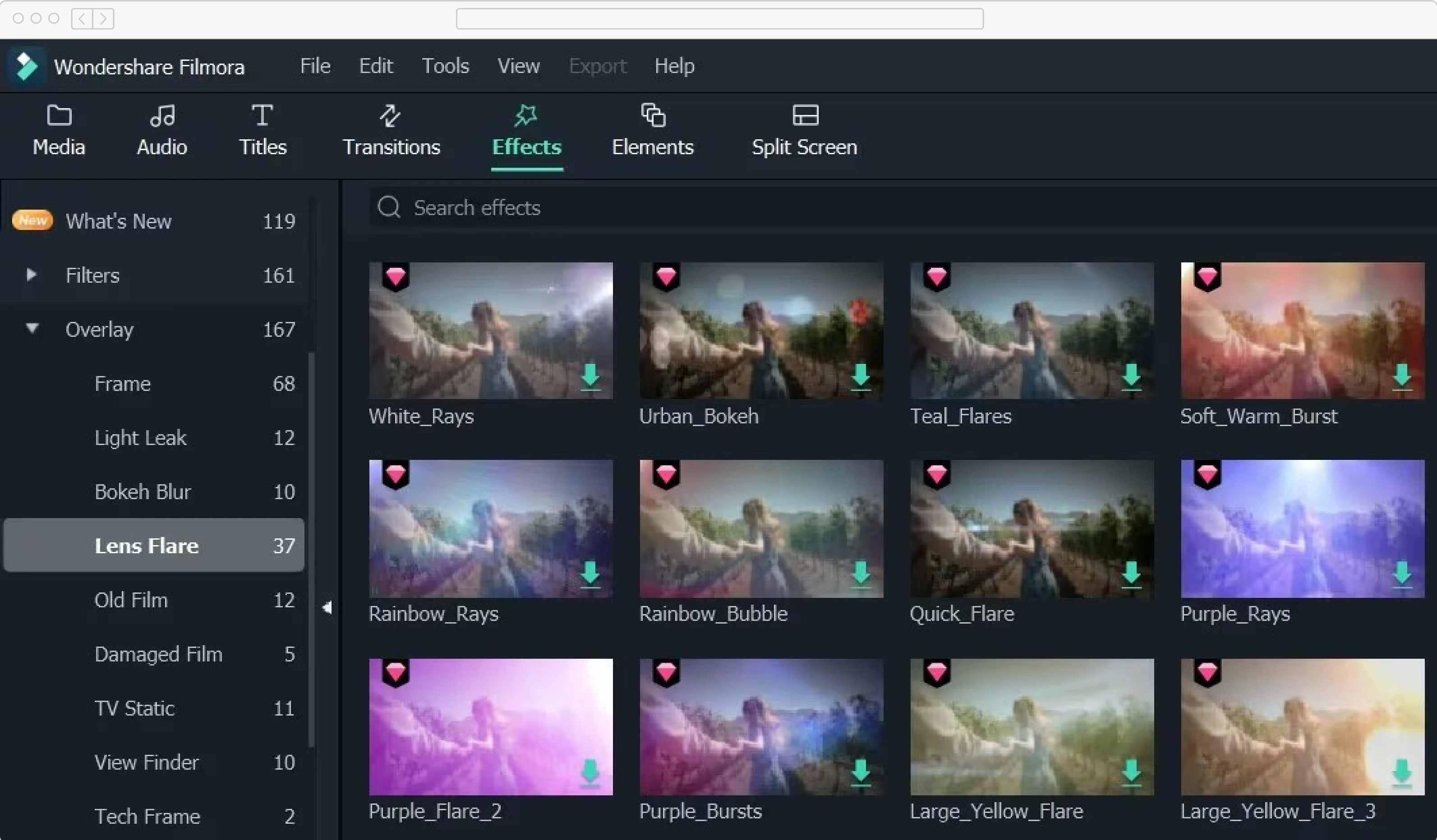Open the View menu
1437x840 pixels.
pyautogui.click(x=518, y=65)
